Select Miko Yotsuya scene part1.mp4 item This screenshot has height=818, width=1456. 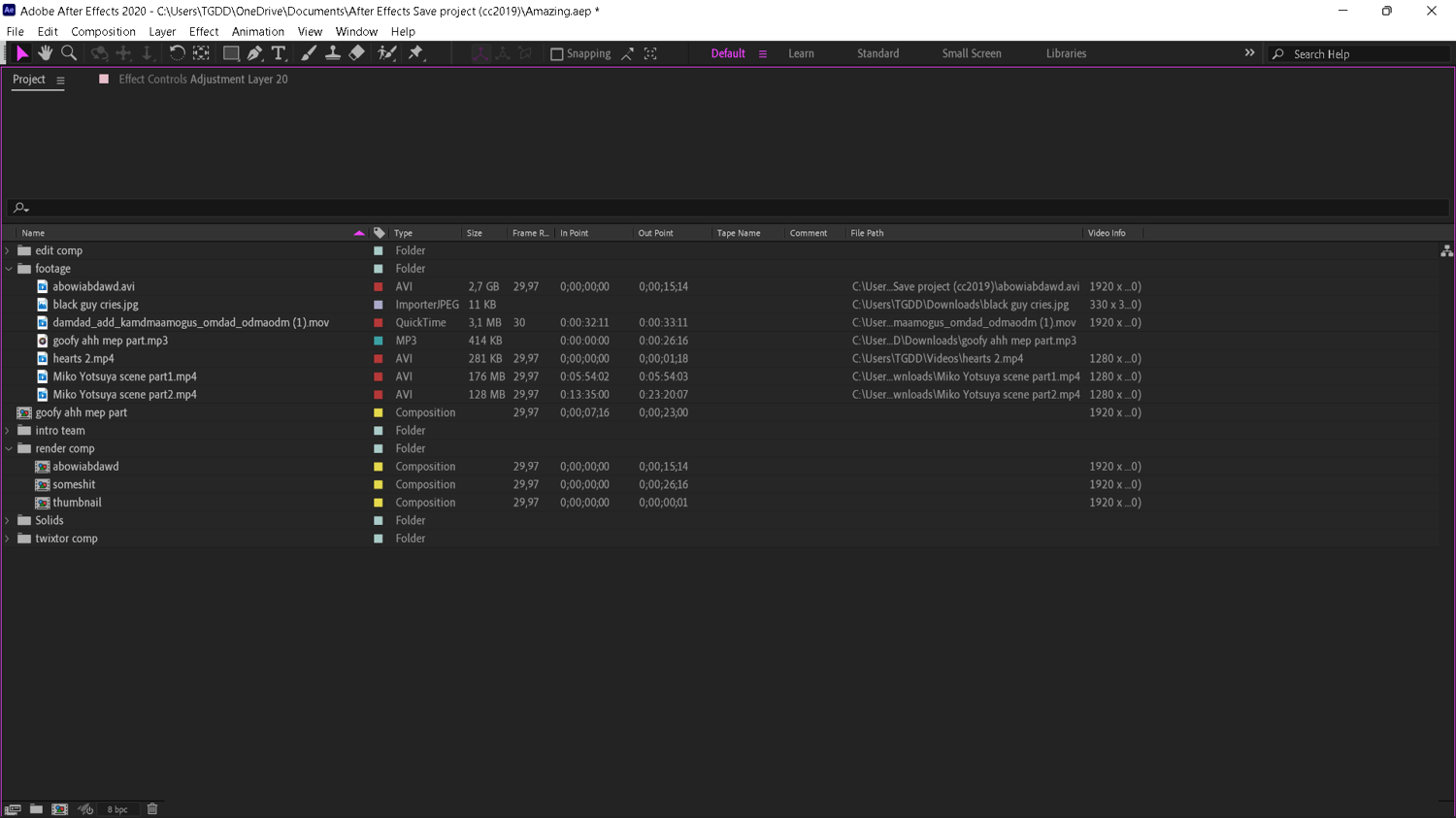(x=124, y=376)
